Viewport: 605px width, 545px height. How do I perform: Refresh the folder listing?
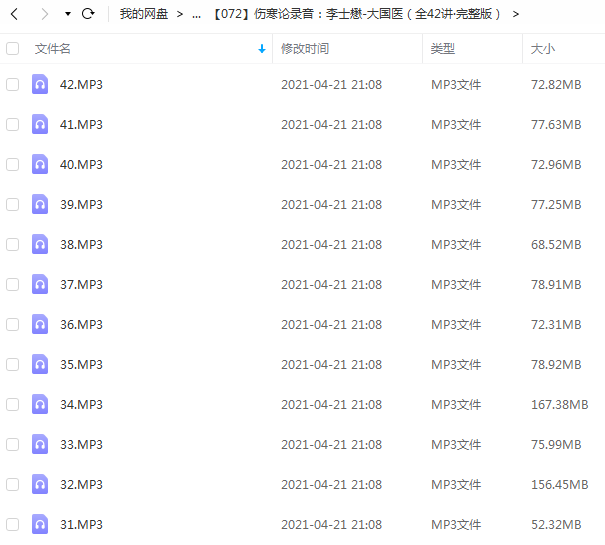click(x=88, y=14)
